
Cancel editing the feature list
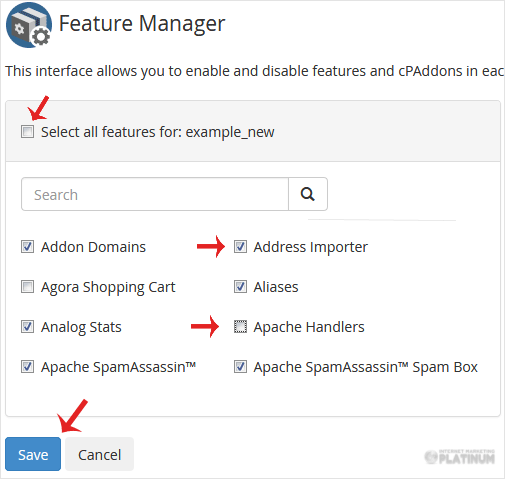pyautogui.click(x=99, y=454)
